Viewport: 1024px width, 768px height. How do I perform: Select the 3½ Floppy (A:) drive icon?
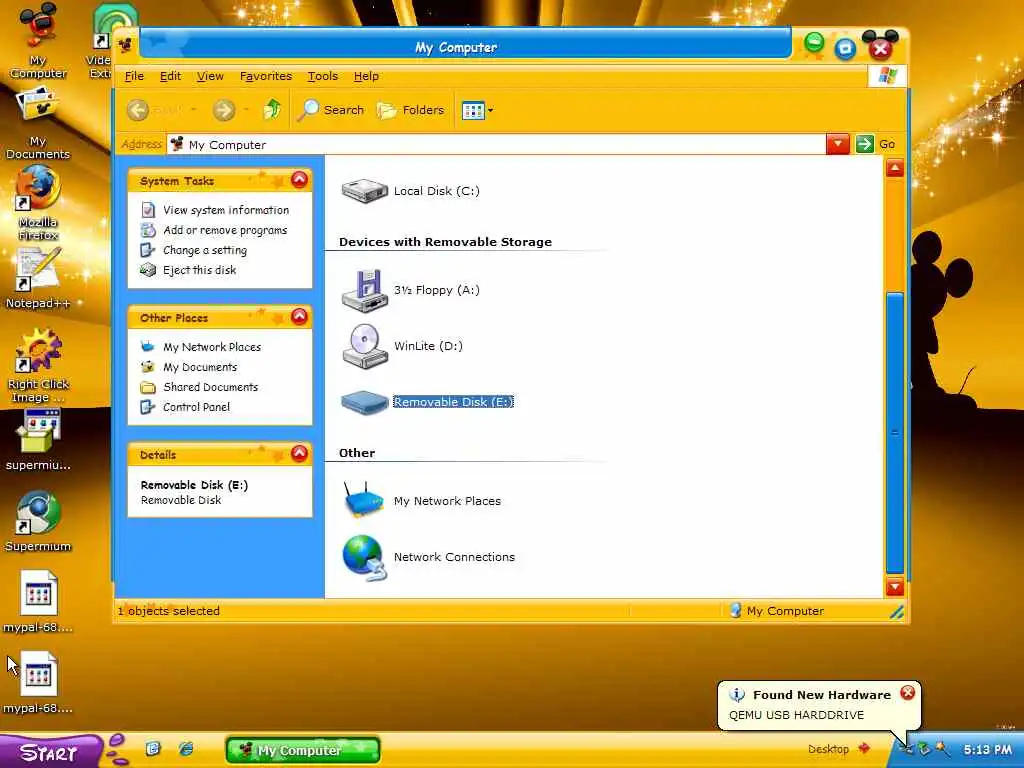coord(364,290)
